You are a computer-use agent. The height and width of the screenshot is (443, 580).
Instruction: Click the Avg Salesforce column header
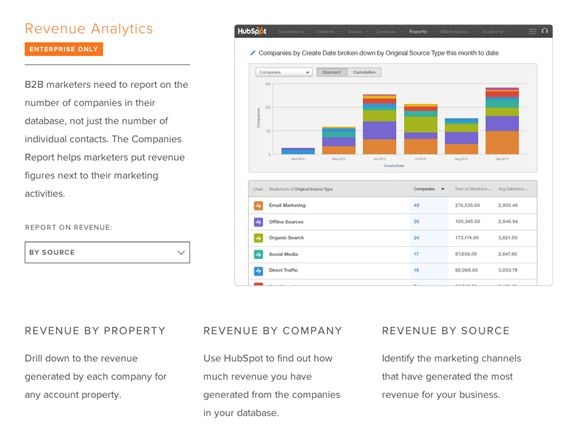click(513, 189)
